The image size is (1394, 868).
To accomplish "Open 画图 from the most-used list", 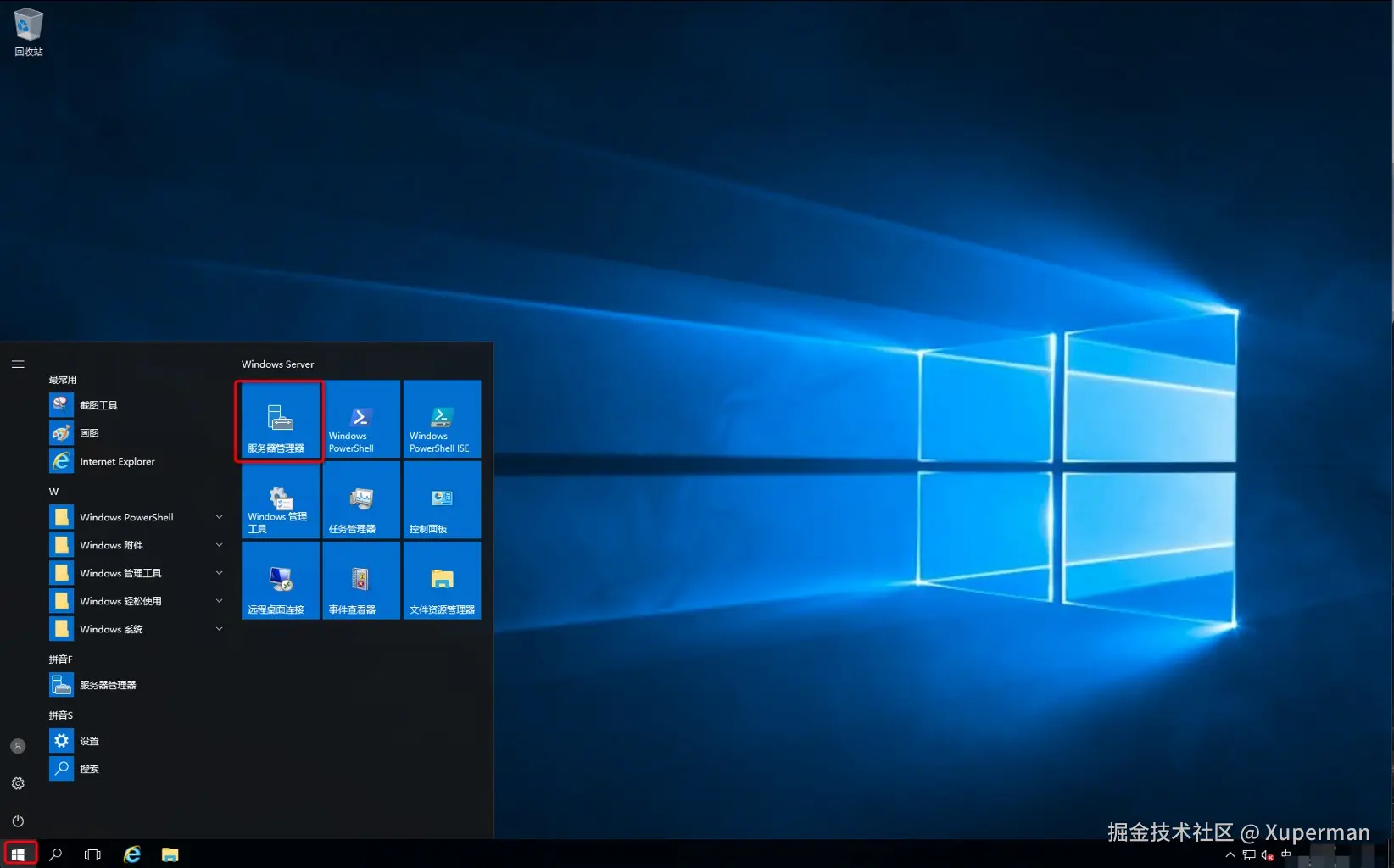I will coord(136,433).
